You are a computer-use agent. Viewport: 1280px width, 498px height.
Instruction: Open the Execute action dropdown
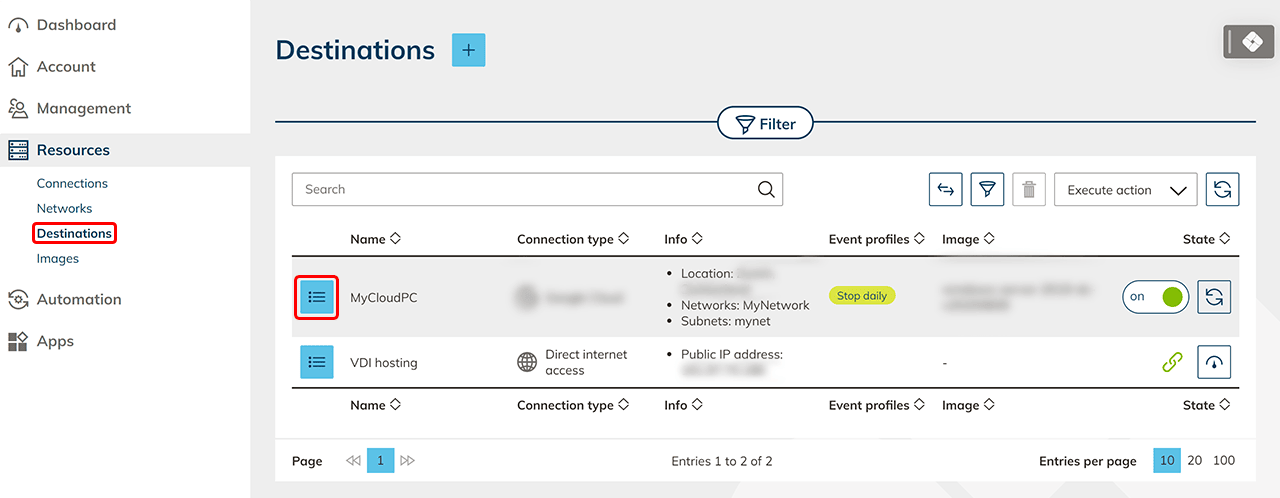[1126, 189]
